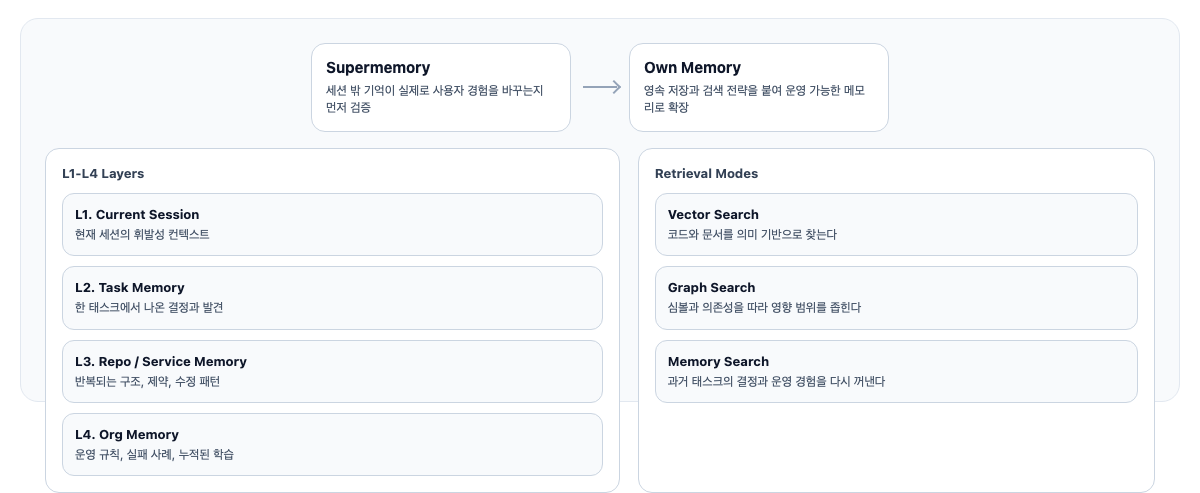Click the description under Graph Search
This screenshot has width=1200, height=493.
(764, 307)
